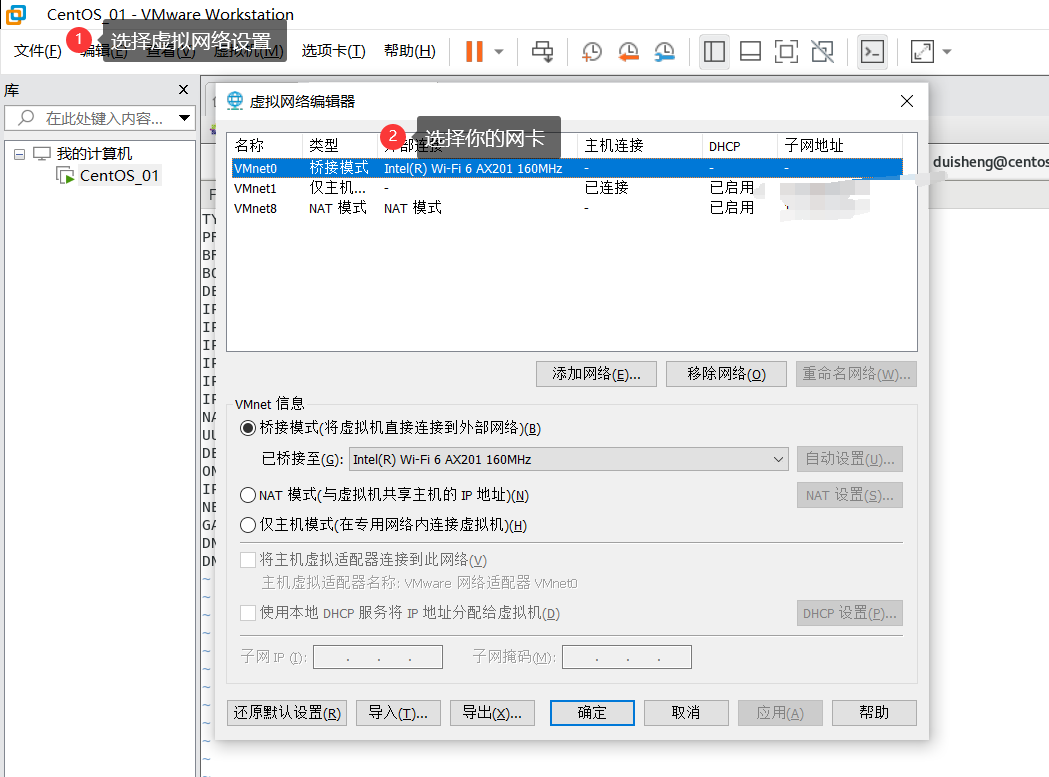Click the 子网掩码 input field
This screenshot has height=777, width=1049.
click(x=627, y=657)
